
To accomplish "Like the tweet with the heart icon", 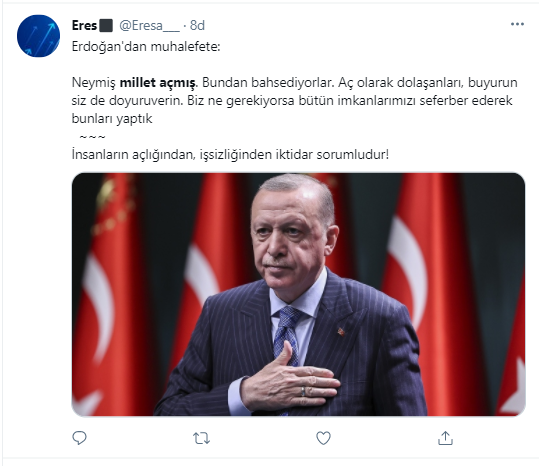I will 323,438.
